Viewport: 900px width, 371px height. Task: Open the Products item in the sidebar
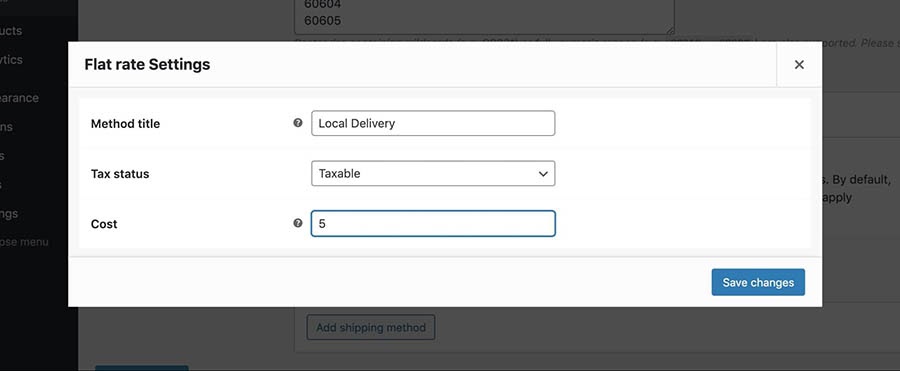pyautogui.click(x=11, y=30)
